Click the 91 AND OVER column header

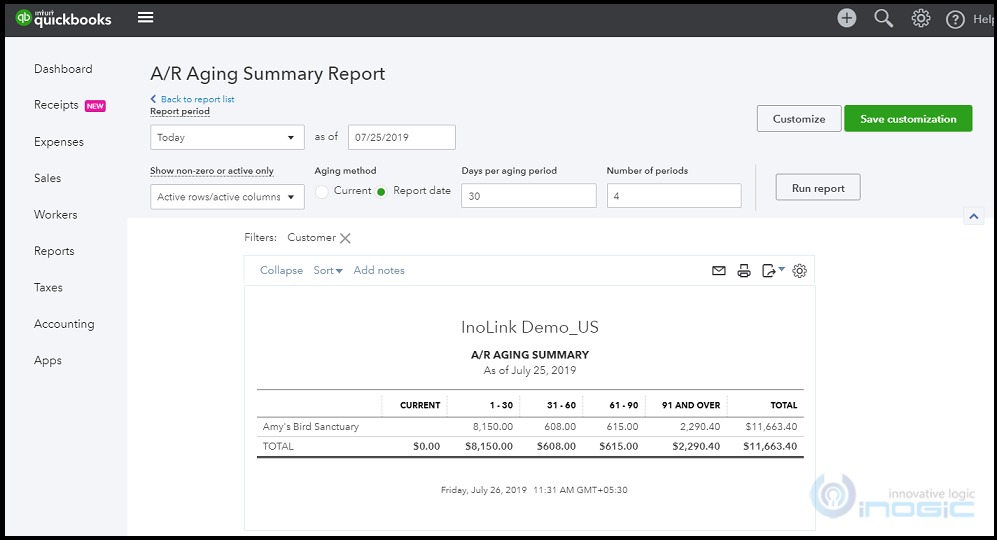[691, 405]
